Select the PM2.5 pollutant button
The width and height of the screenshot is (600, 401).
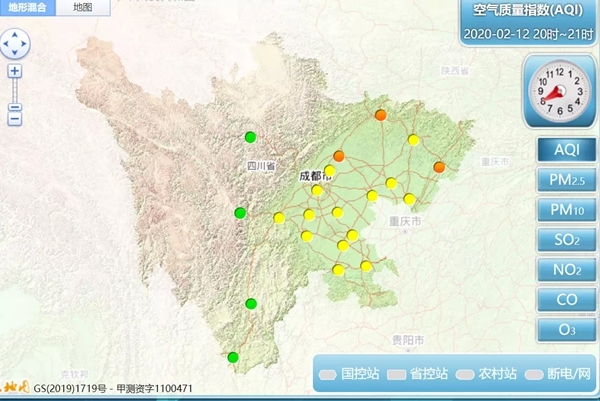[566, 180]
